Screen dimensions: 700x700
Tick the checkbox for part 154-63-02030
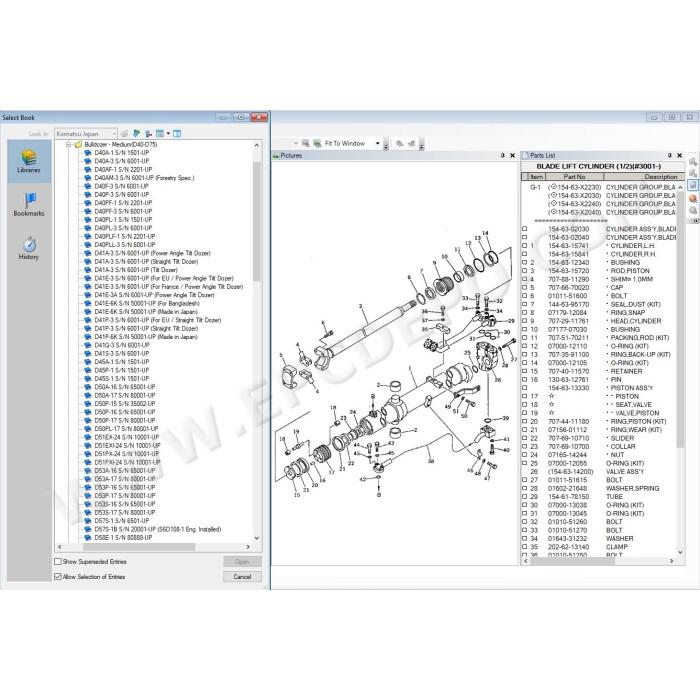tap(525, 229)
